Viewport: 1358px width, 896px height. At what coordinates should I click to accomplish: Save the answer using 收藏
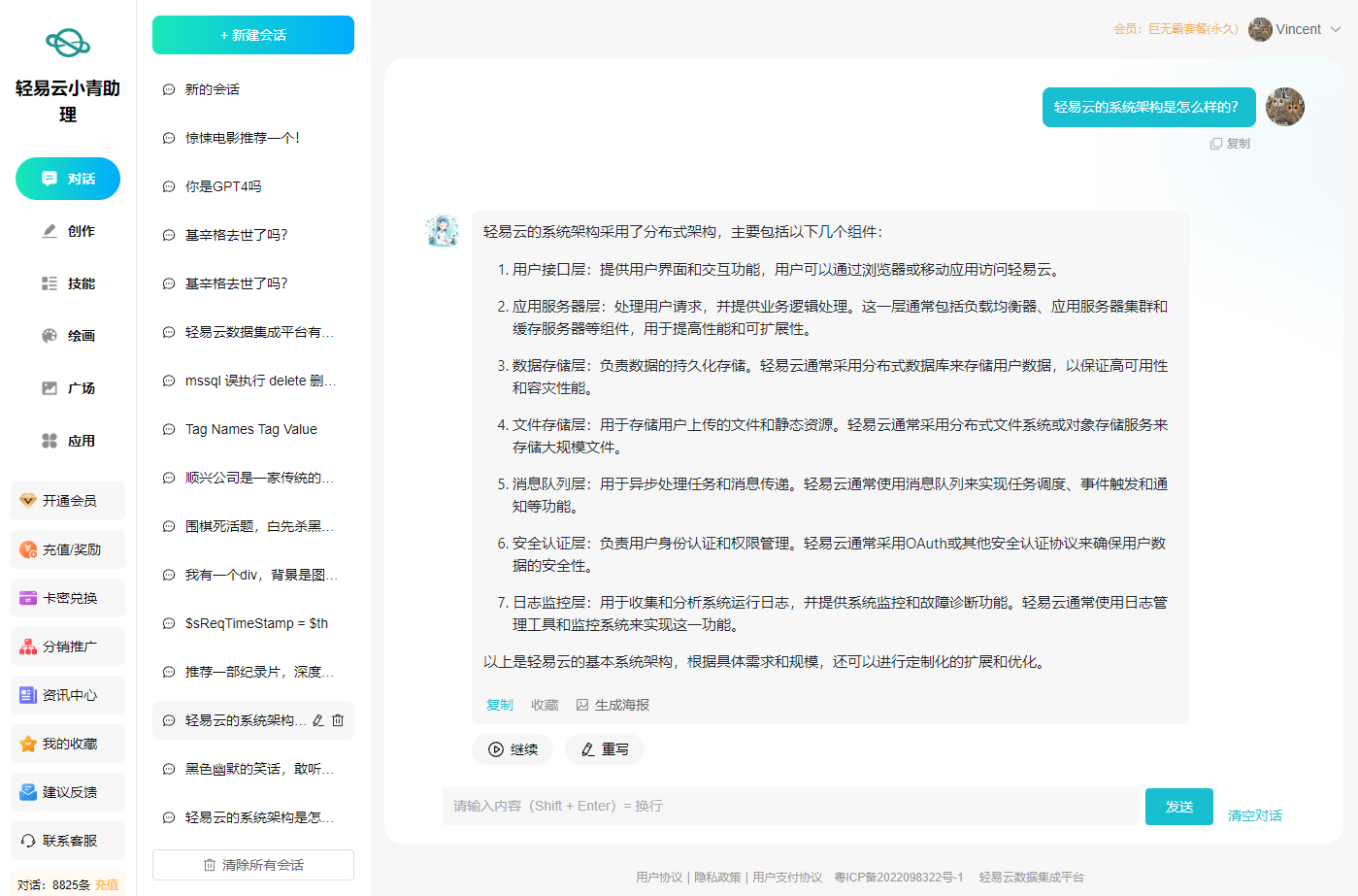tap(545, 705)
